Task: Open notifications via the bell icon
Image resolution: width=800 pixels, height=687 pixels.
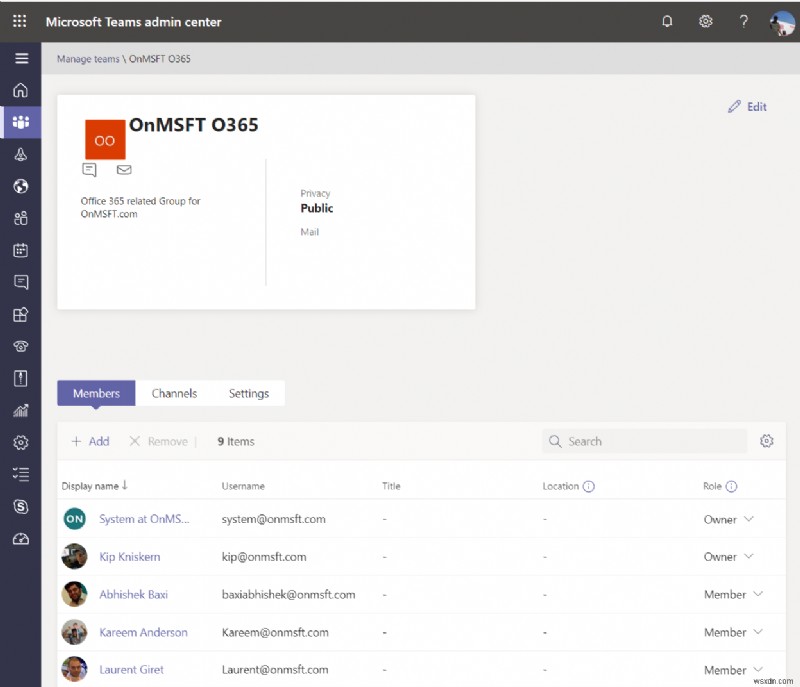Action: [667, 21]
